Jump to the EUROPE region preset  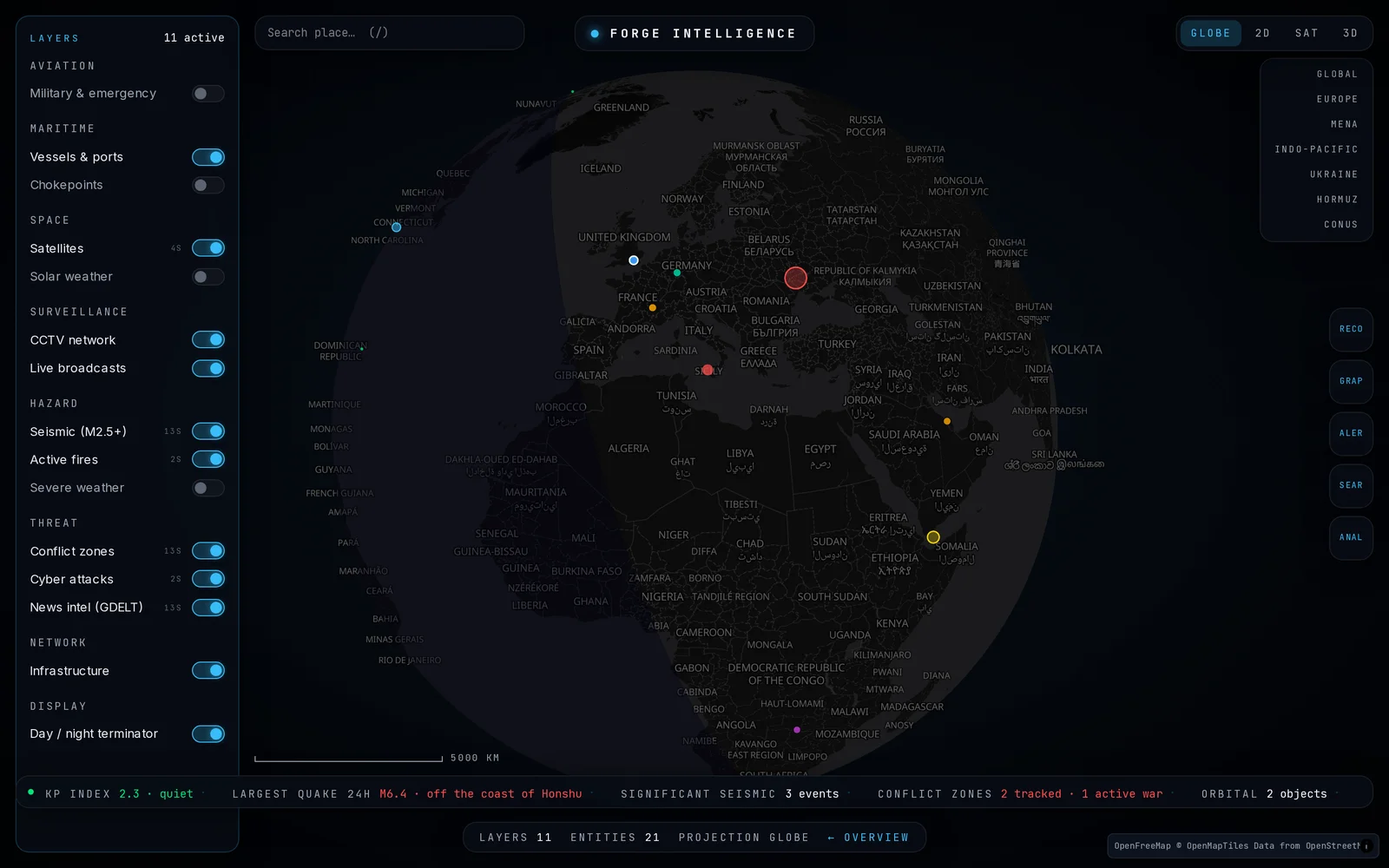[1337, 100]
